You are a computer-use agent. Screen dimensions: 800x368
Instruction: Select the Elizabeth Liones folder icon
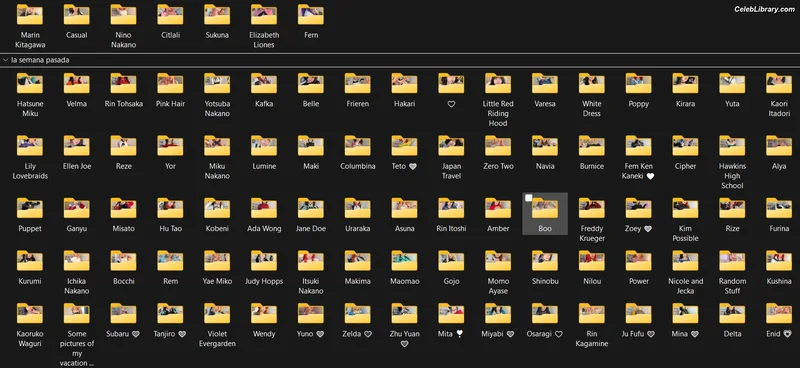[264, 15]
